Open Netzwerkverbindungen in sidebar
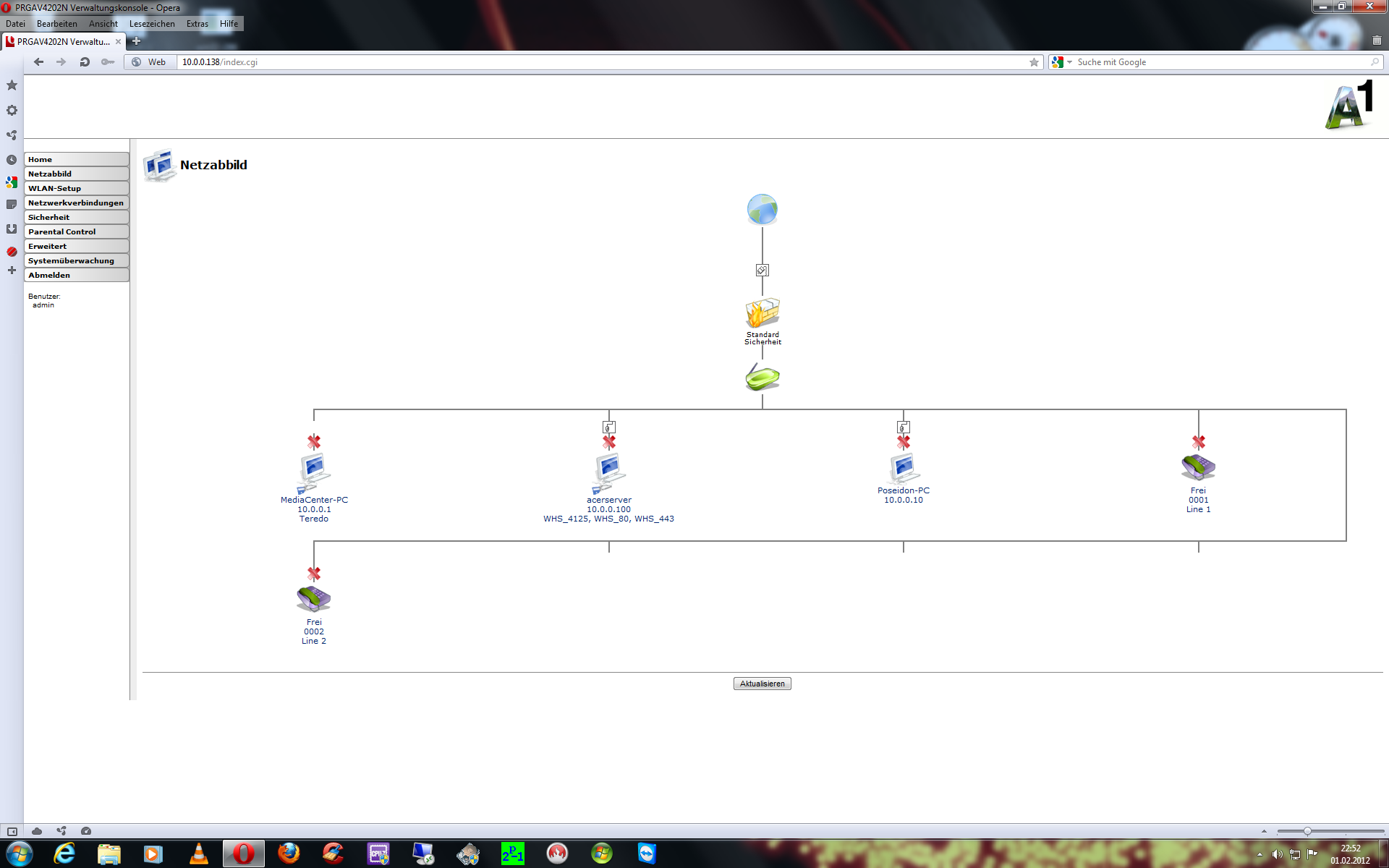1389x868 pixels. click(77, 203)
